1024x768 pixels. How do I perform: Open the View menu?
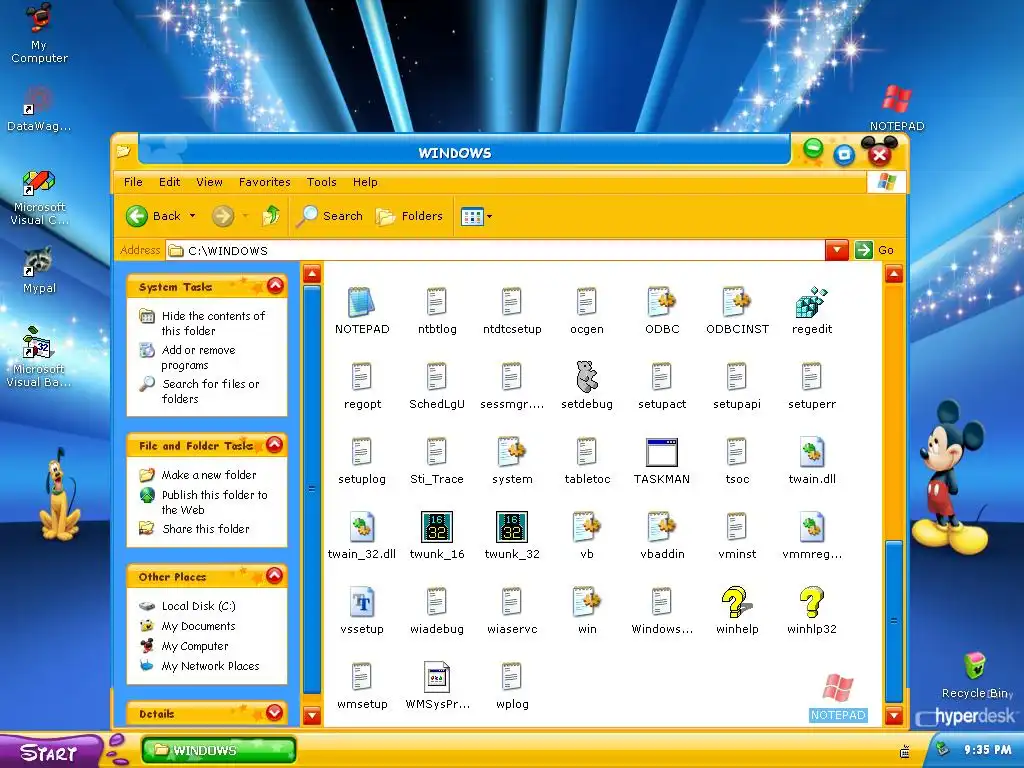click(209, 182)
